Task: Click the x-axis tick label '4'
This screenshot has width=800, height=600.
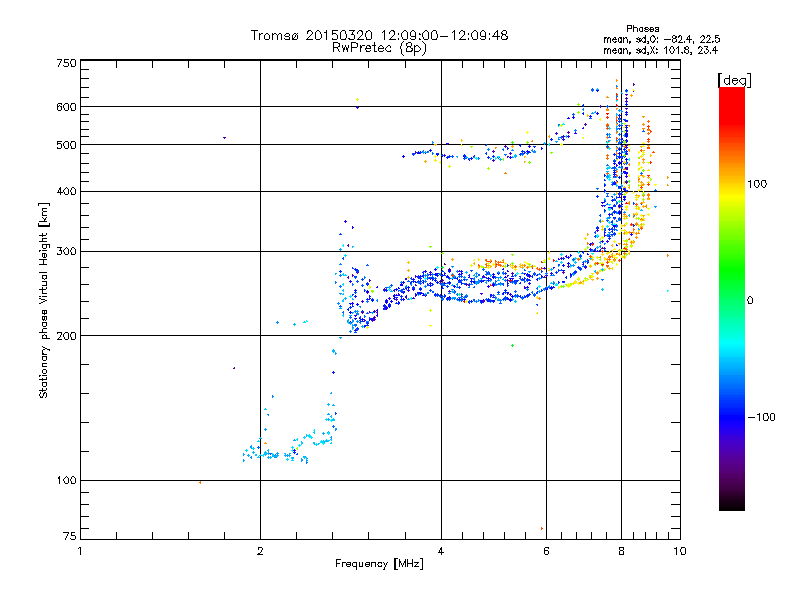Action: point(441,551)
